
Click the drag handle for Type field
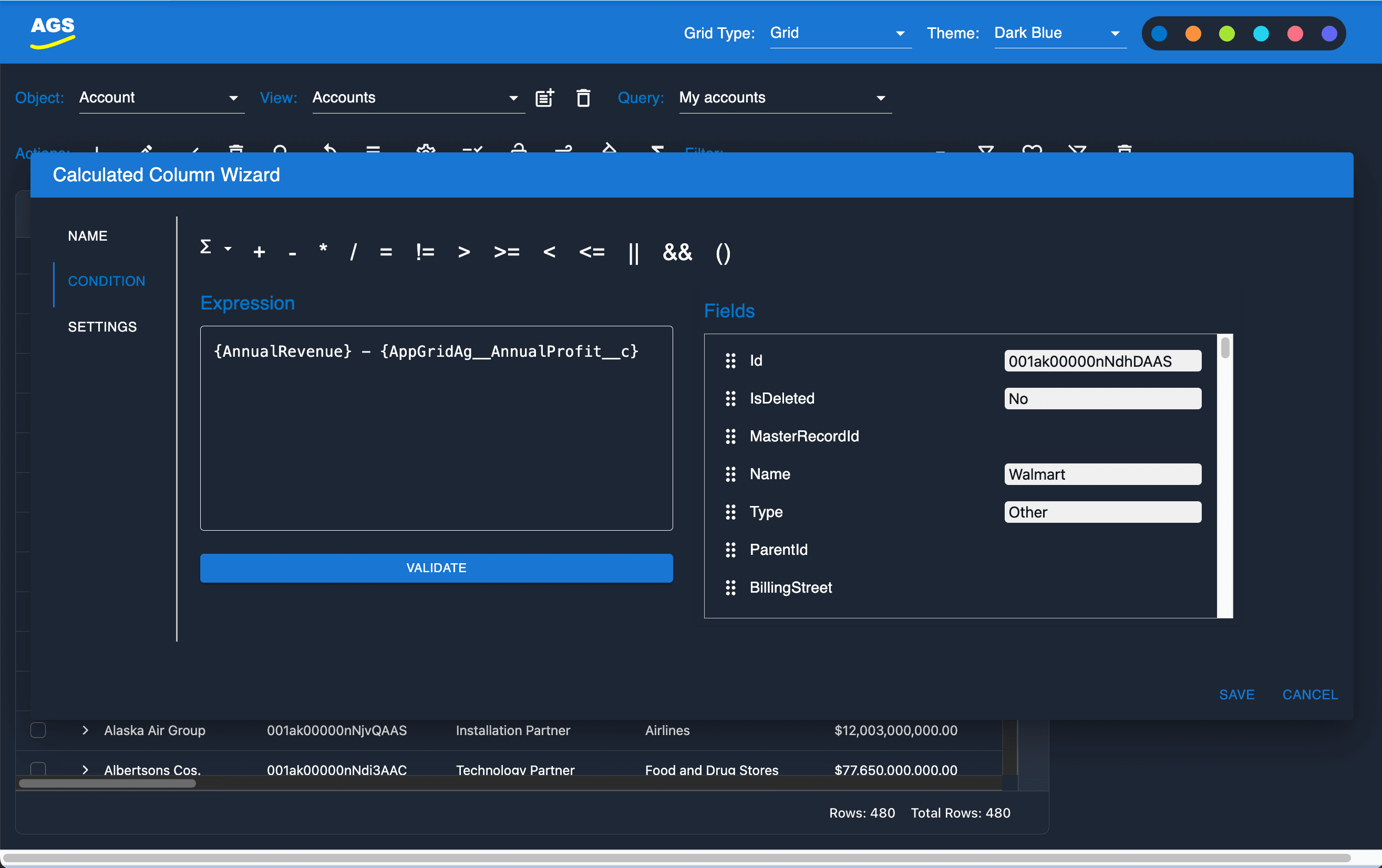pyautogui.click(x=730, y=512)
